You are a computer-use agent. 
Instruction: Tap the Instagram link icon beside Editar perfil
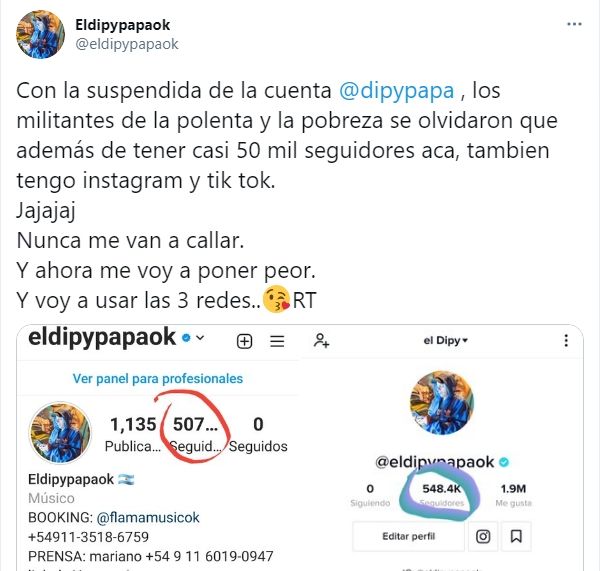pos(483,536)
